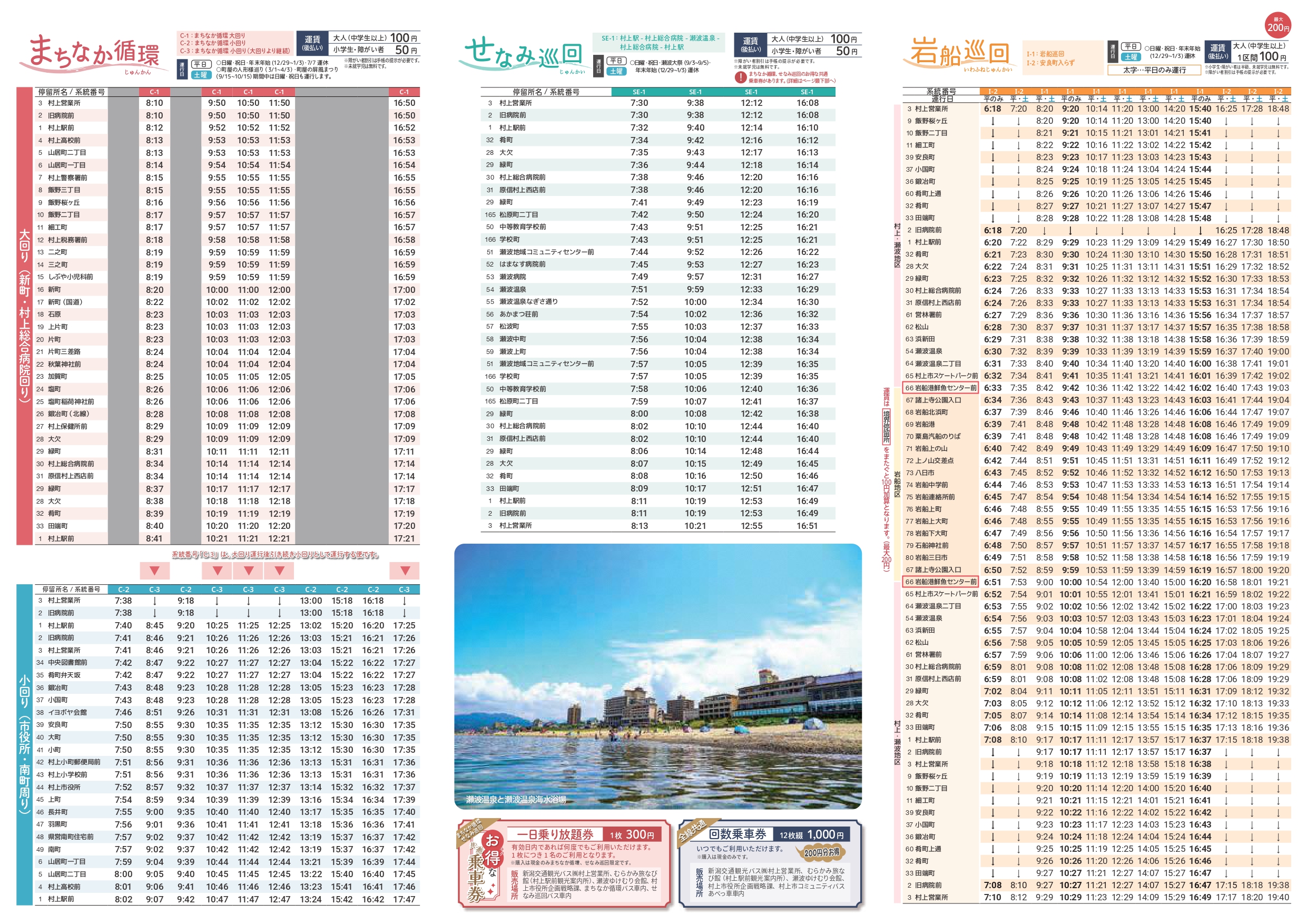Viewport: 1307px width, 924px height.
Task: Click legend entry C-1：まちなか循環 大回り
Action: [x=213, y=36]
